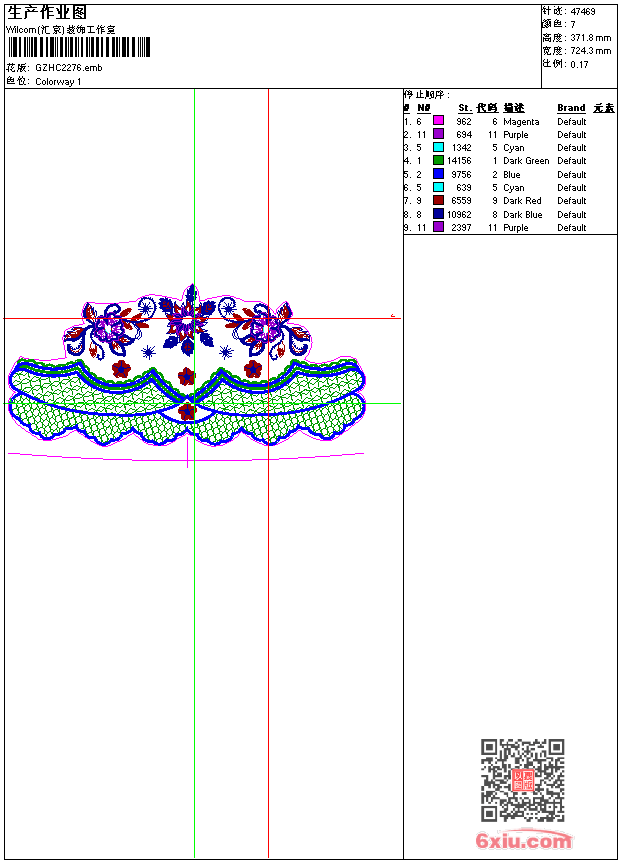Screen dimensions: 620x860
Task: Select the stitch count 10962
Action: pos(459,214)
